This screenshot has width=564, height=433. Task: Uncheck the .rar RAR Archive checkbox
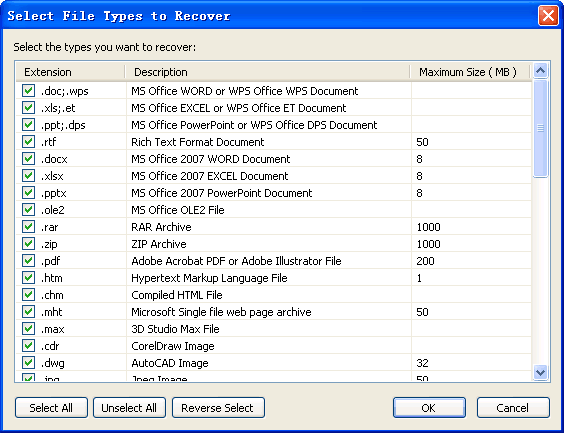(x=28, y=227)
